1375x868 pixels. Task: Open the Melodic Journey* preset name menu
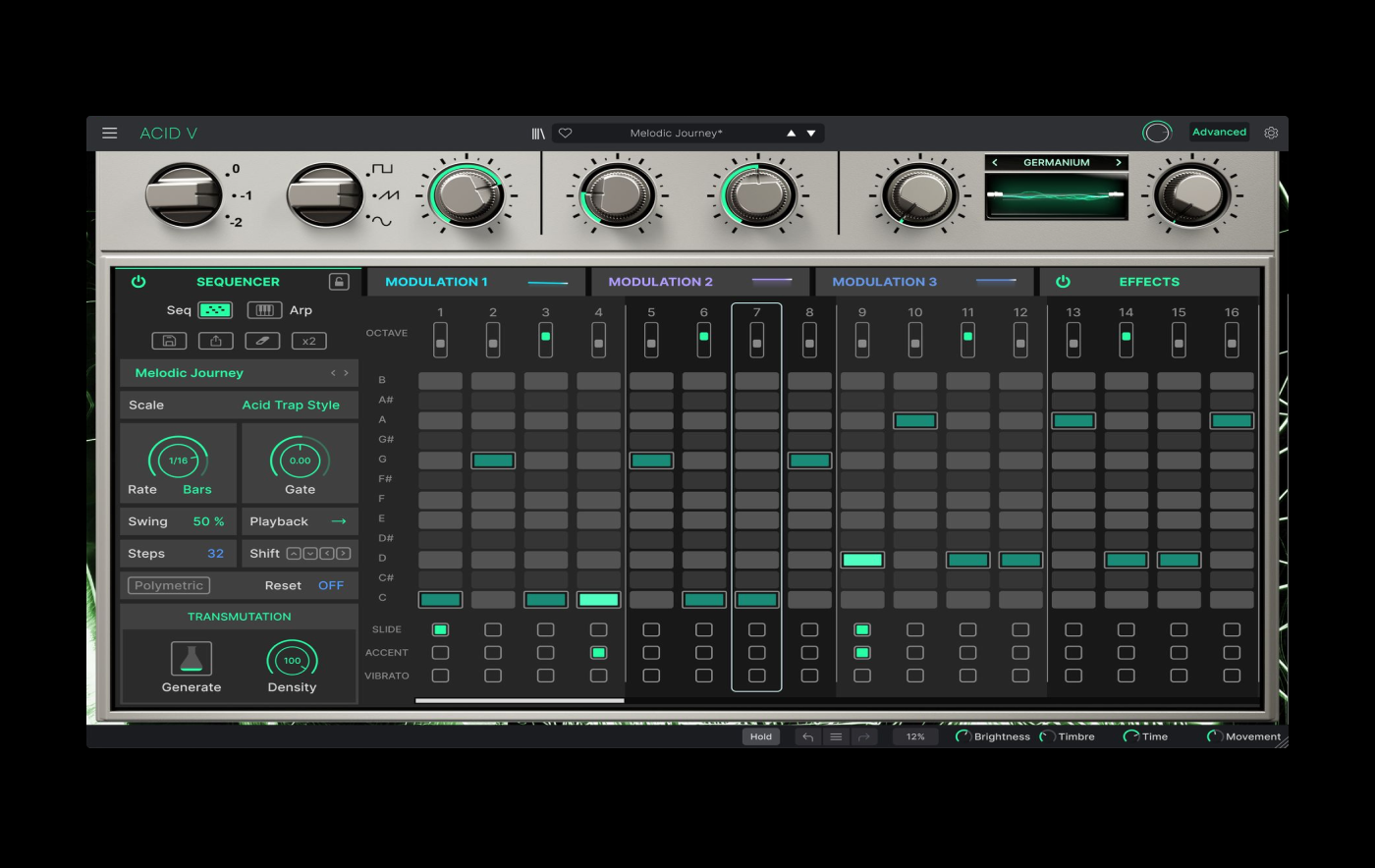tap(676, 134)
